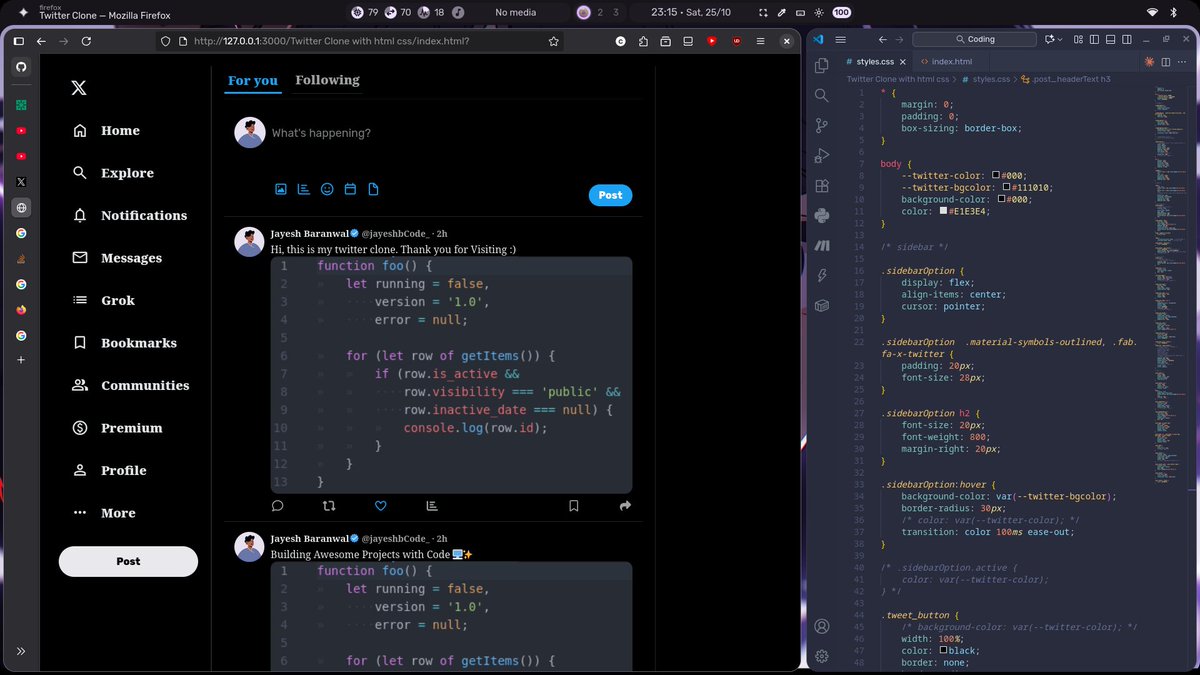Viewport: 1200px width, 675px height.
Task: Open Source Control view in VS Code
Action: [822, 125]
